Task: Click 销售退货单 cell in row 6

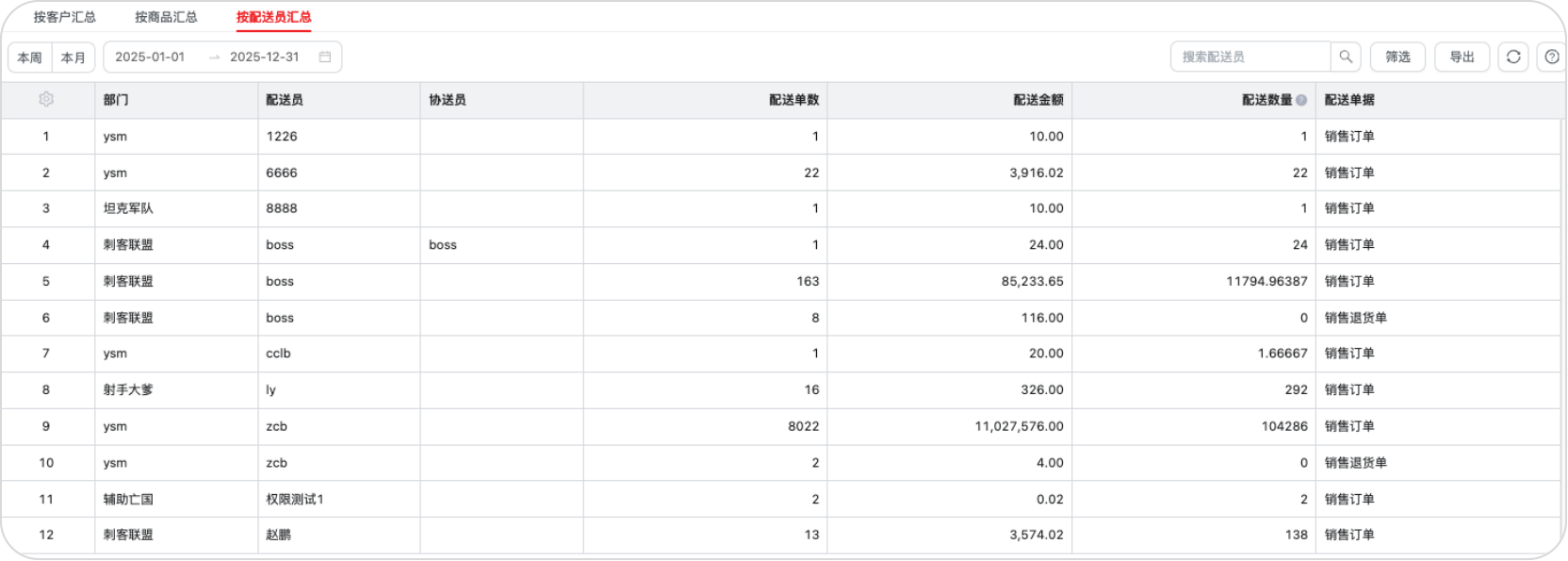Action: [1355, 318]
